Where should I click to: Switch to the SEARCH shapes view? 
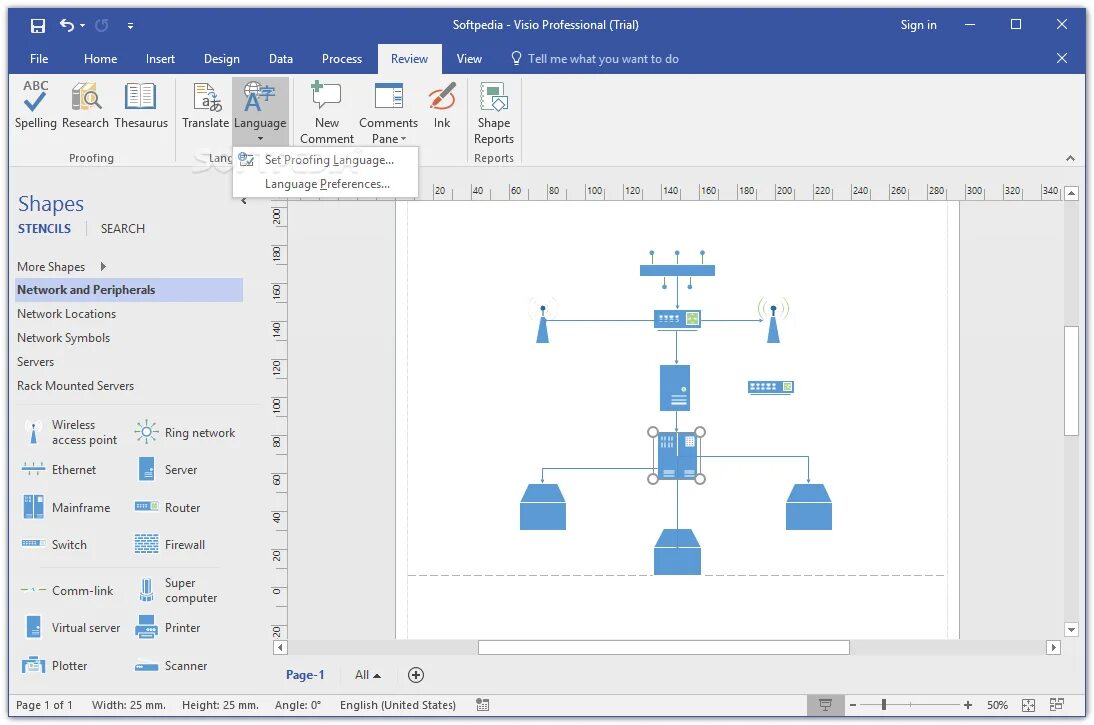point(123,229)
